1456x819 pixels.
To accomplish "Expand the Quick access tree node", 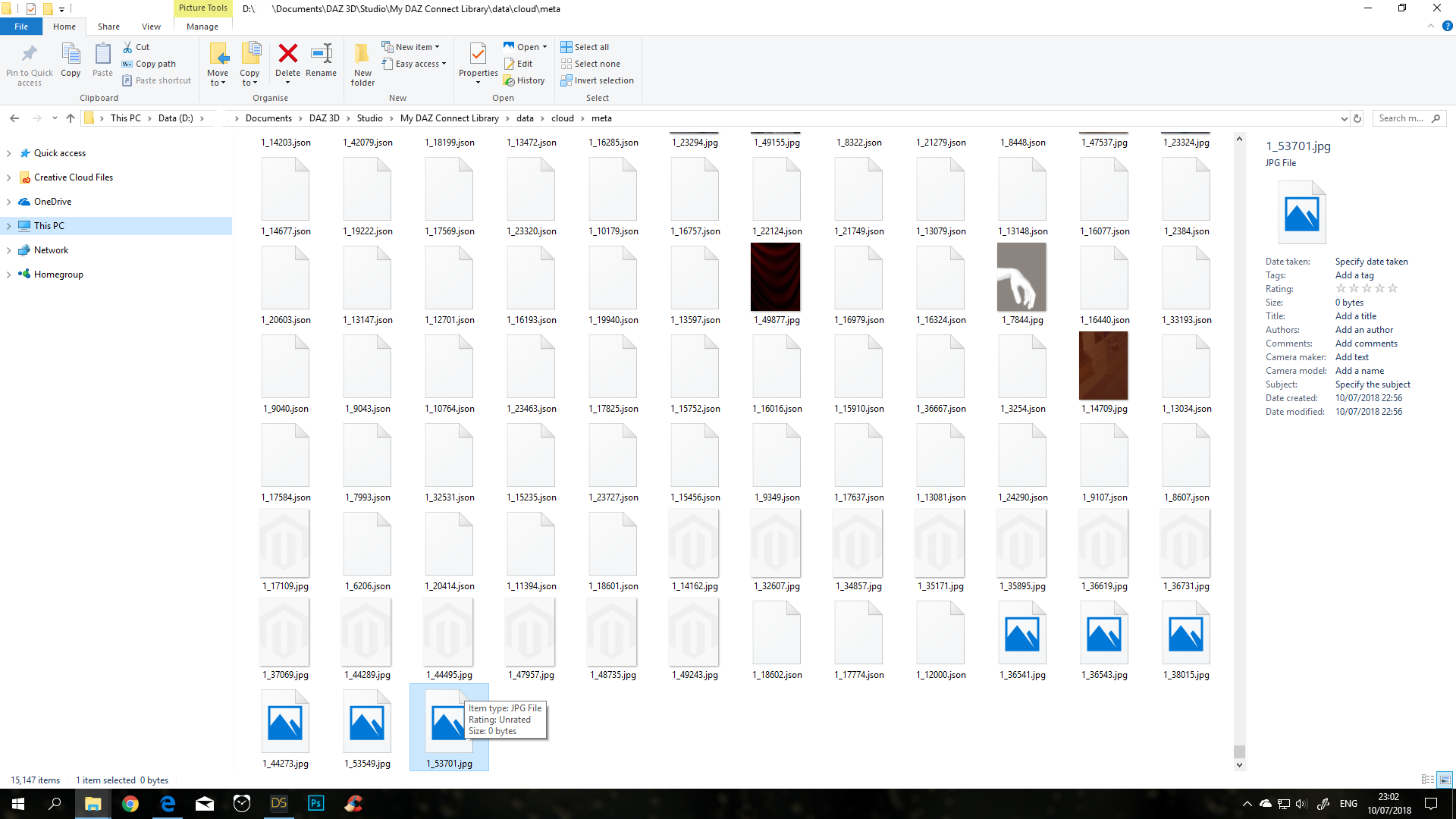I will 8,153.
